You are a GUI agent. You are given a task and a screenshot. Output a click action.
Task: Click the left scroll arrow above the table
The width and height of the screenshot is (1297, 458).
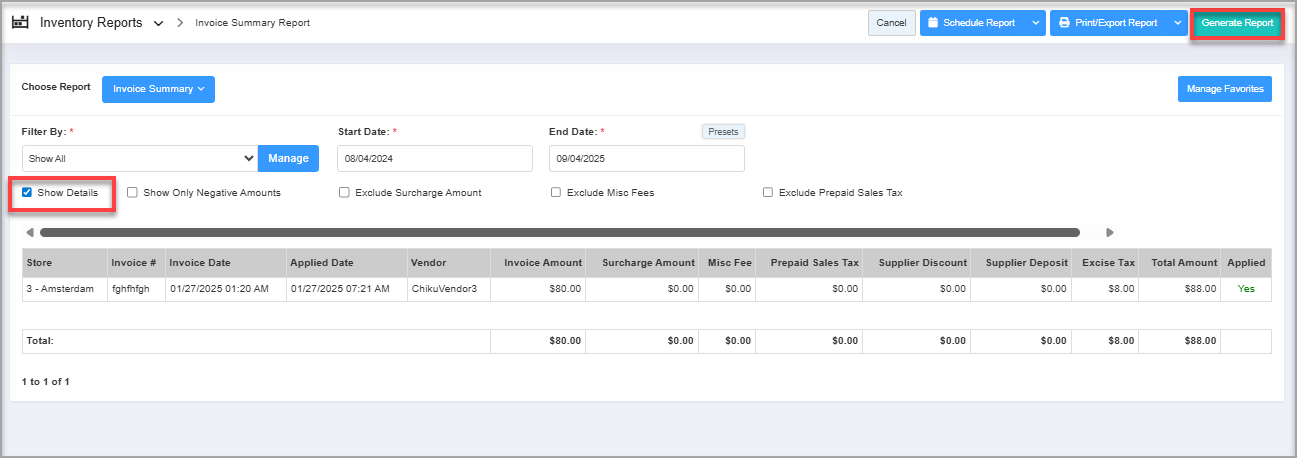click(30, 232)
